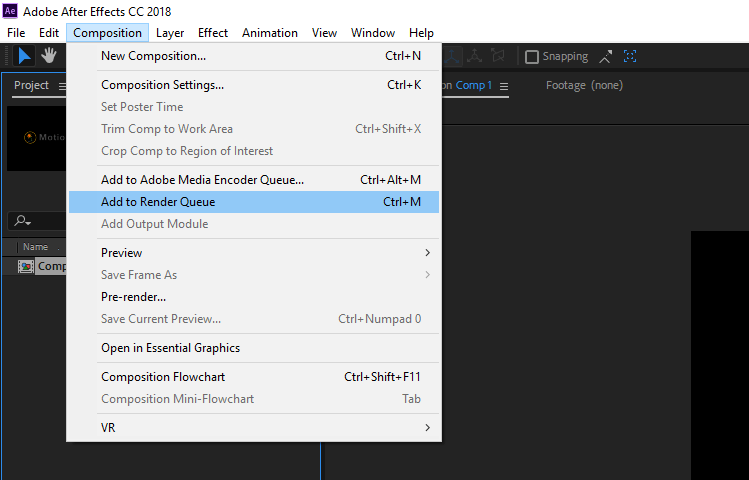Enable the Snapping checkbox
Screen dimensions: 749x480
(532, 57)
